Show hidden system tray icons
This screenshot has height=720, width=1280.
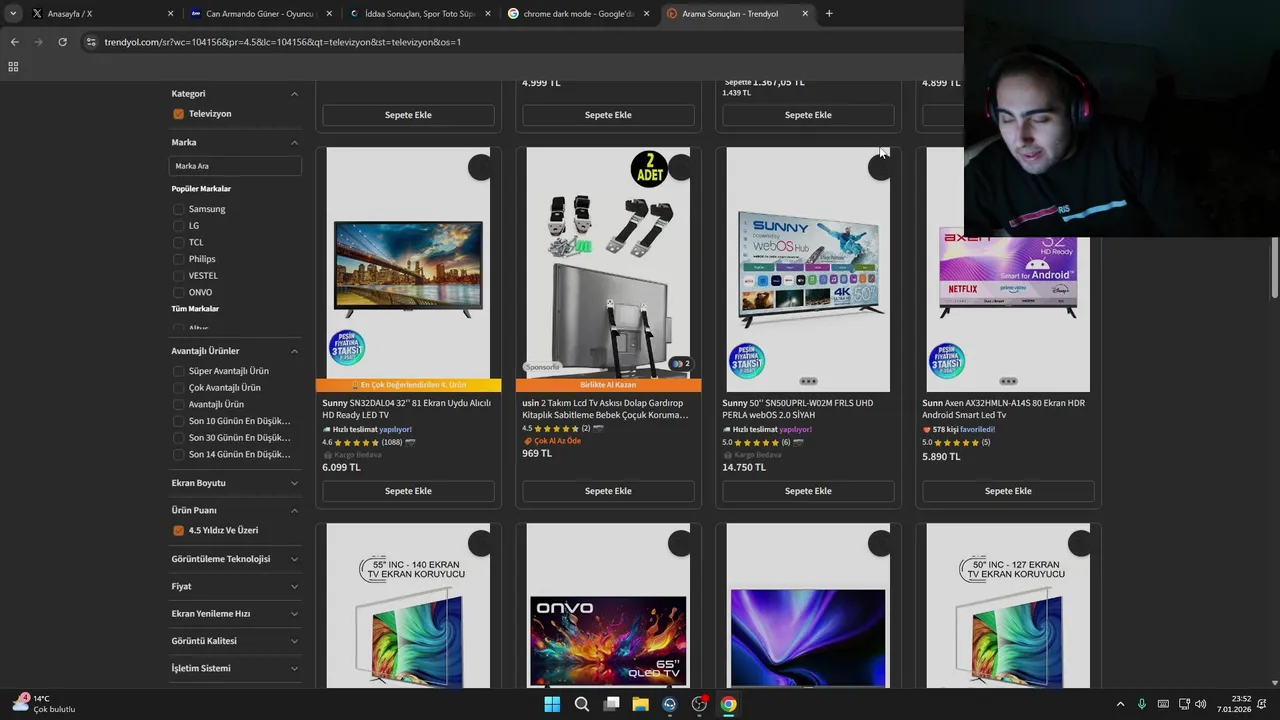(x=1120, y=704)
